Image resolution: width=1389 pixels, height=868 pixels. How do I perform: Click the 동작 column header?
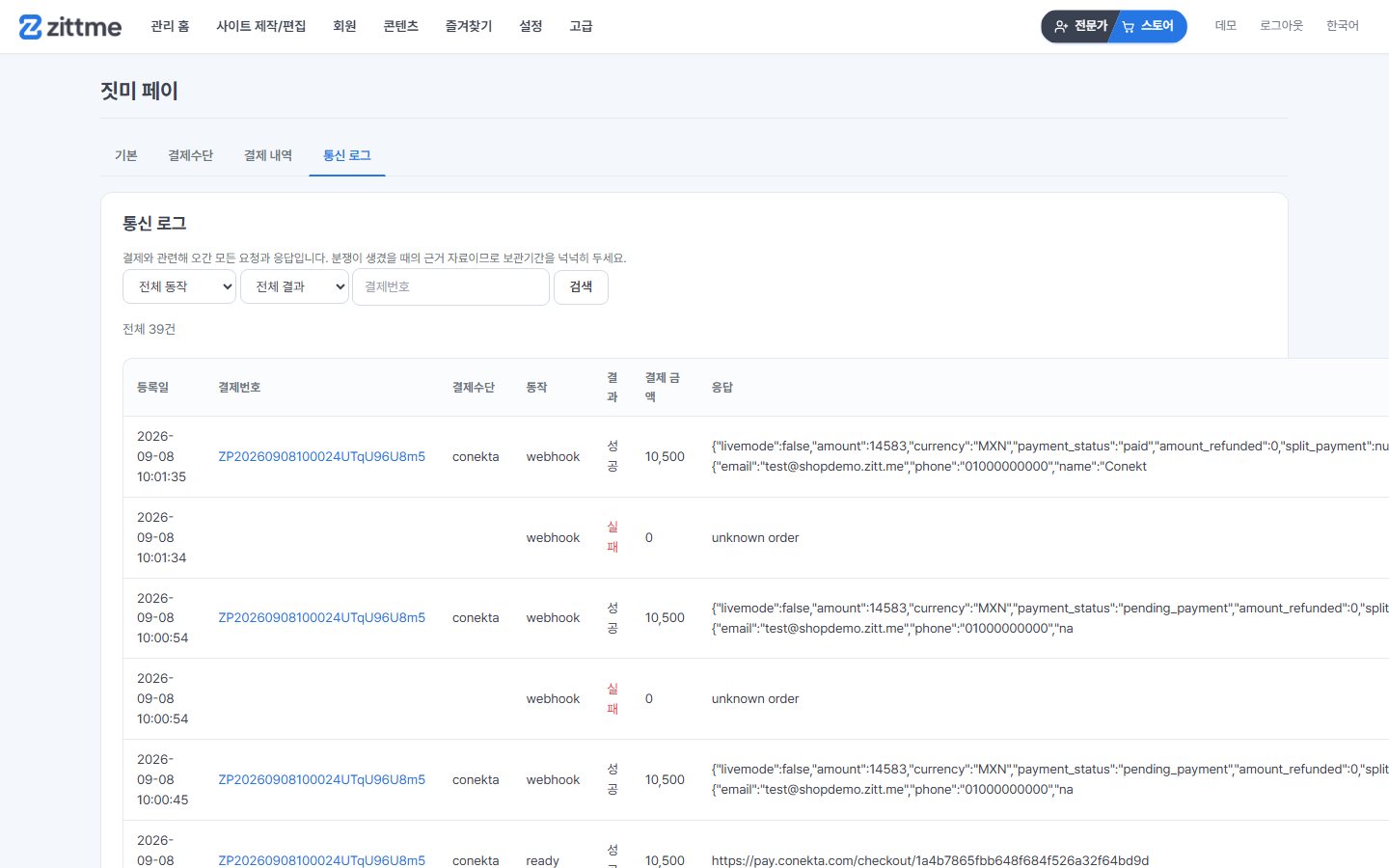point(536,387)
